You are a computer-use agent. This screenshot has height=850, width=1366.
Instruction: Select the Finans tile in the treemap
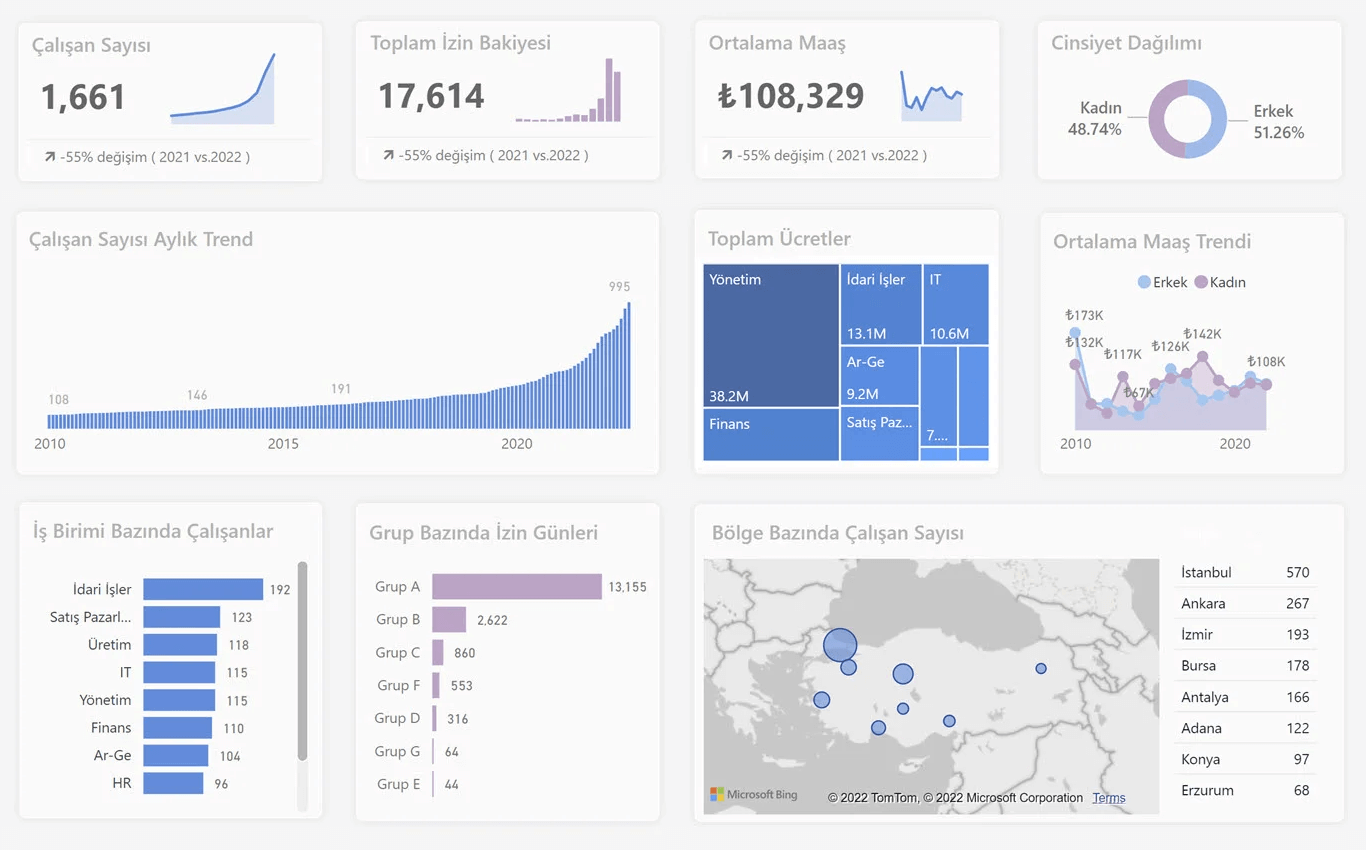pyautogui.click(x=770, y=435)
